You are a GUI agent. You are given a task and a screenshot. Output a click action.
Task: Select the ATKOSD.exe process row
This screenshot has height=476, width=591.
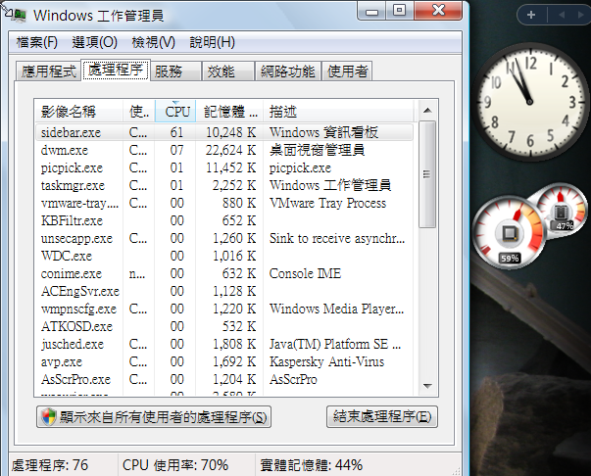click(x=224, y=326)
